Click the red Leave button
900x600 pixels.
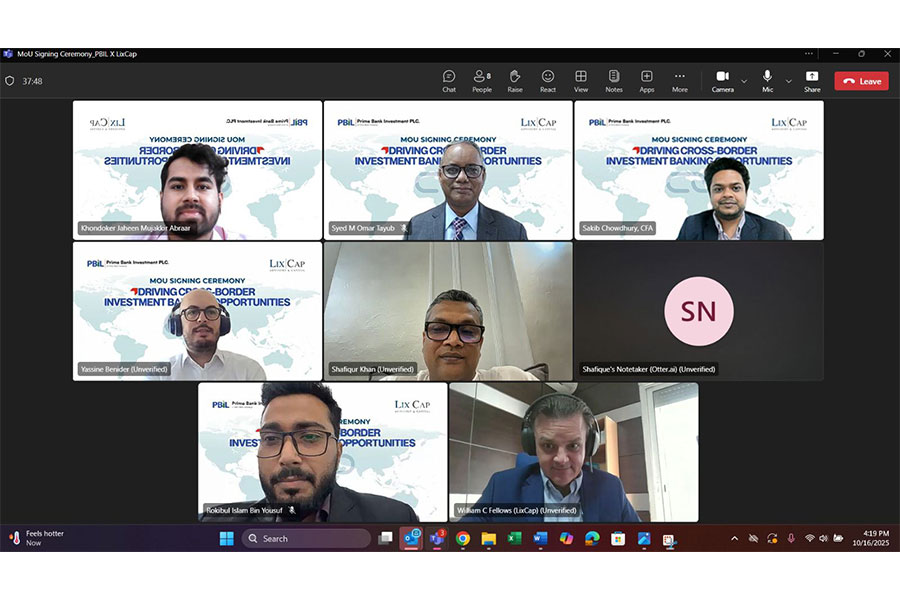(862, 81)
